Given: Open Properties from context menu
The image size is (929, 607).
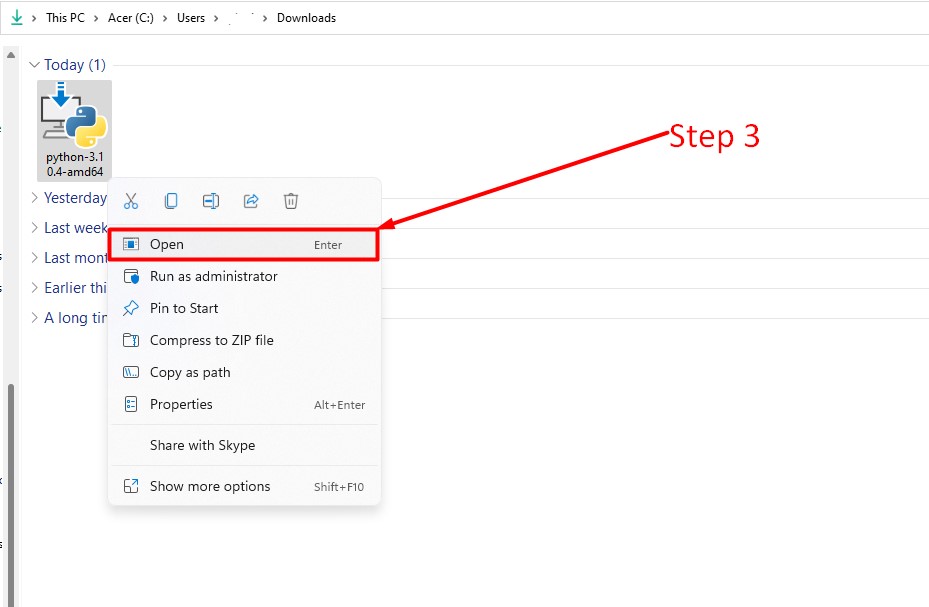Looking at the screenshot, I should [244, 404].
